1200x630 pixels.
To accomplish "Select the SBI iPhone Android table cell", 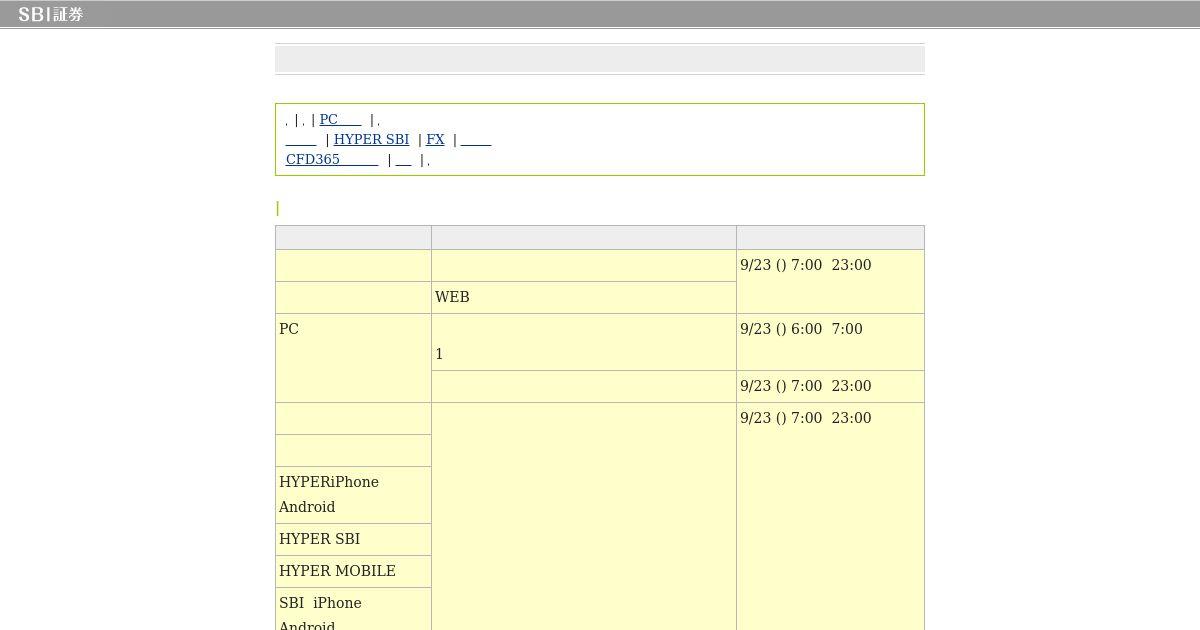I will click(353, 609).
